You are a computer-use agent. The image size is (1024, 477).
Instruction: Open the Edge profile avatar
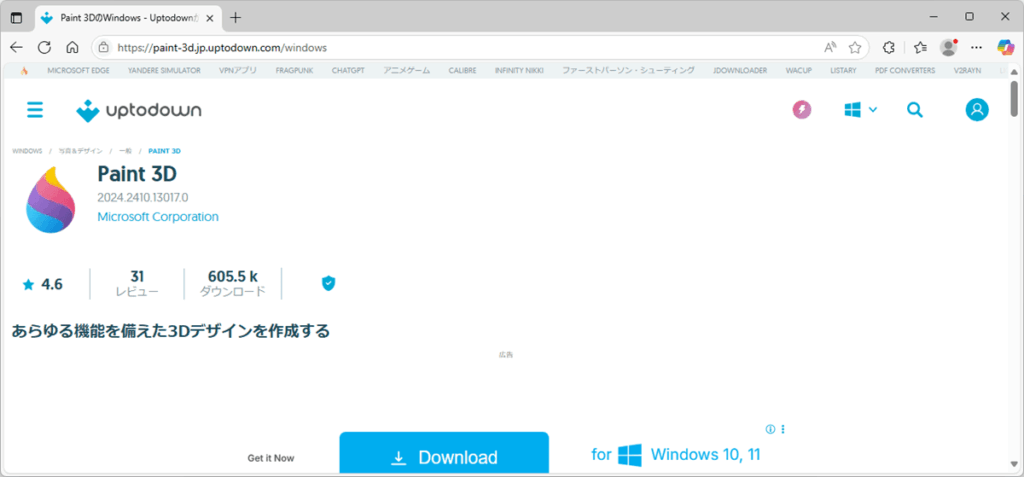(x=948, y=47)
